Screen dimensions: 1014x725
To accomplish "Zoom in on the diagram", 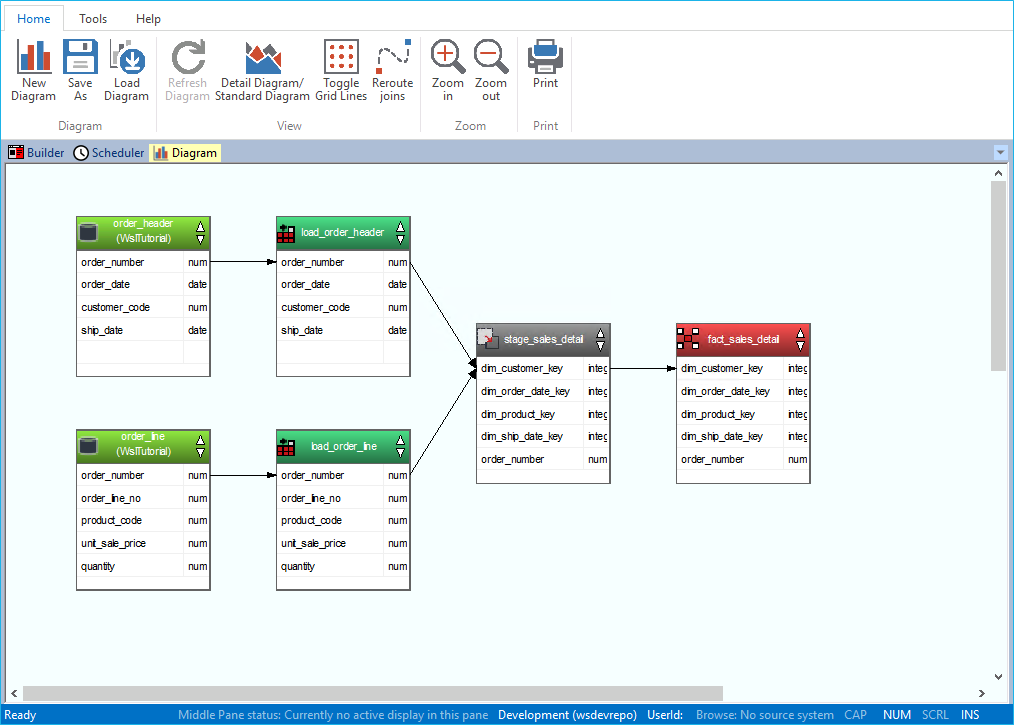I will tap(448, 70).
